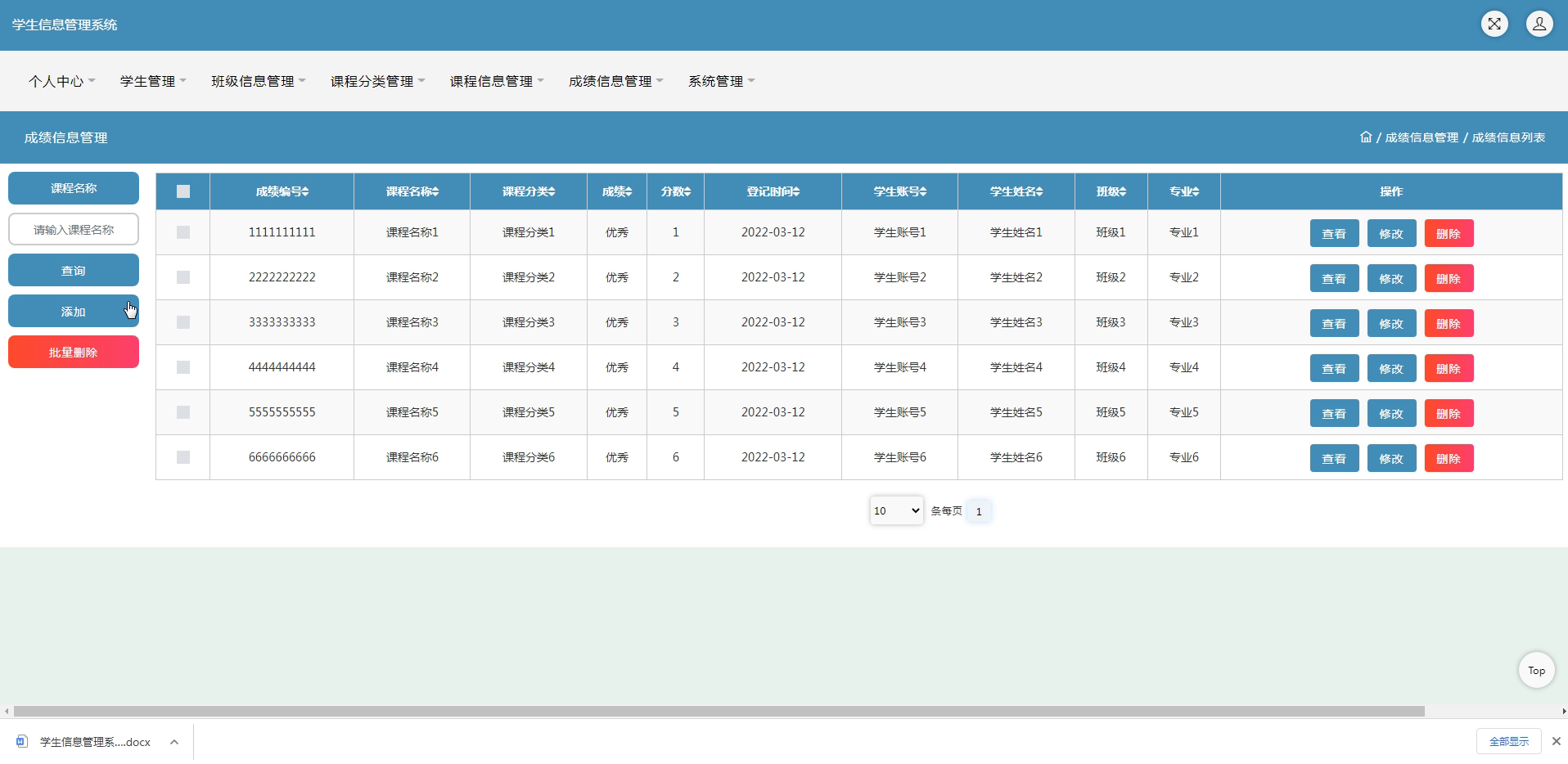
Task: Close the download bar
Action: click(x=1557, y=741)
